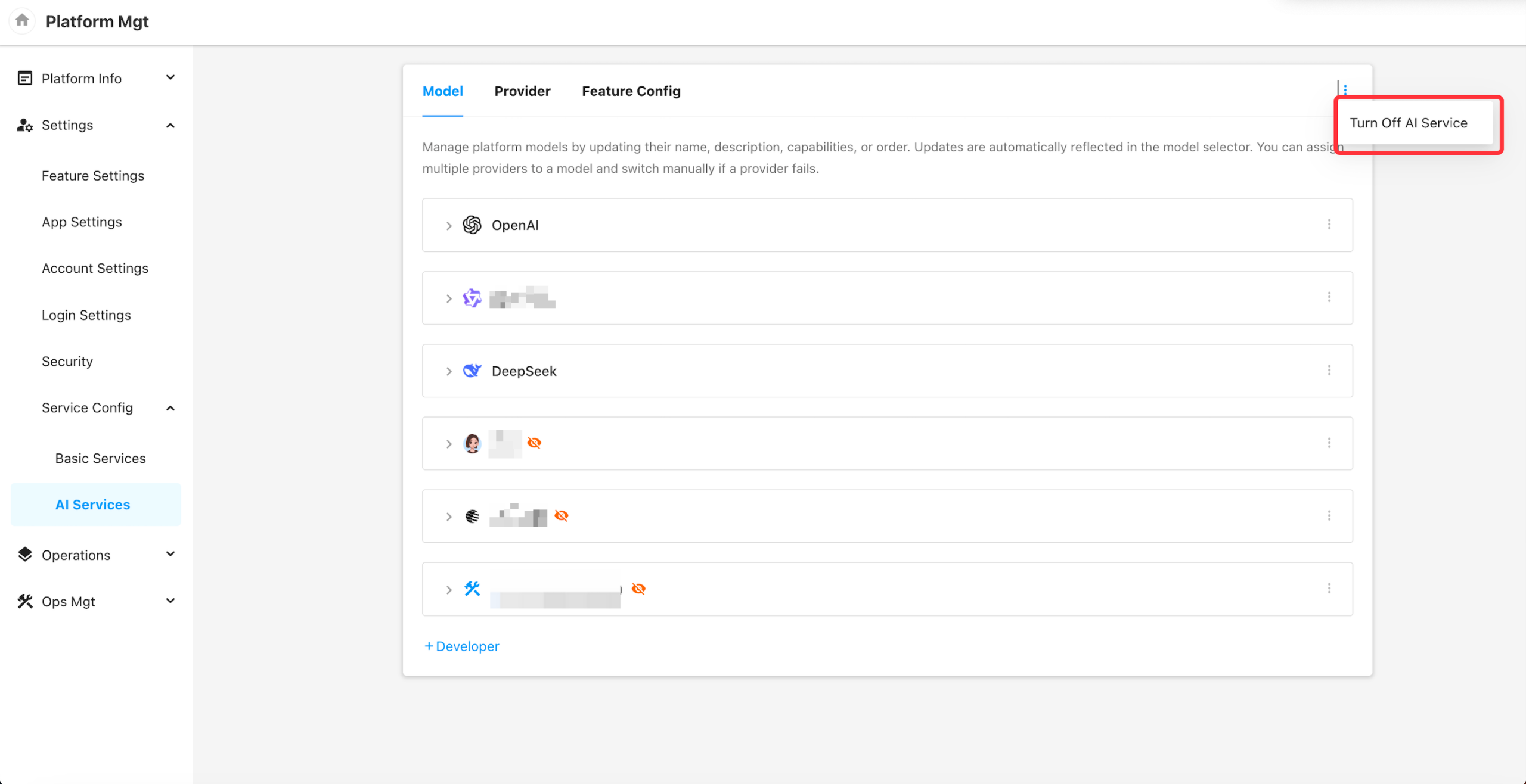The height and width of the screenshot is (784, 1526).
Task: Open the OpenAI row's three-dot menu
Action: click(x=1329, y=225)
